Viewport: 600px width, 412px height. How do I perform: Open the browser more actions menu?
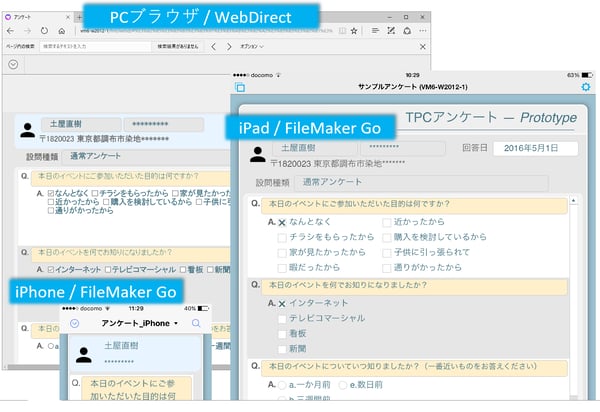pyautogui.click(x=422, y=31)
